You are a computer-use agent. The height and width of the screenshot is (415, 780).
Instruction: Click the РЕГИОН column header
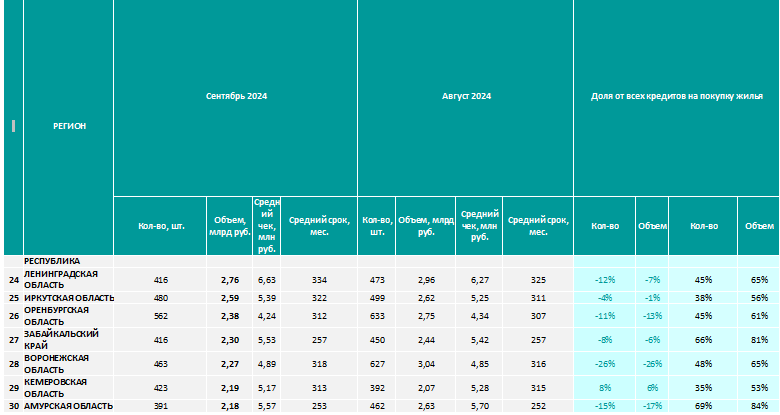click(69, 126)
